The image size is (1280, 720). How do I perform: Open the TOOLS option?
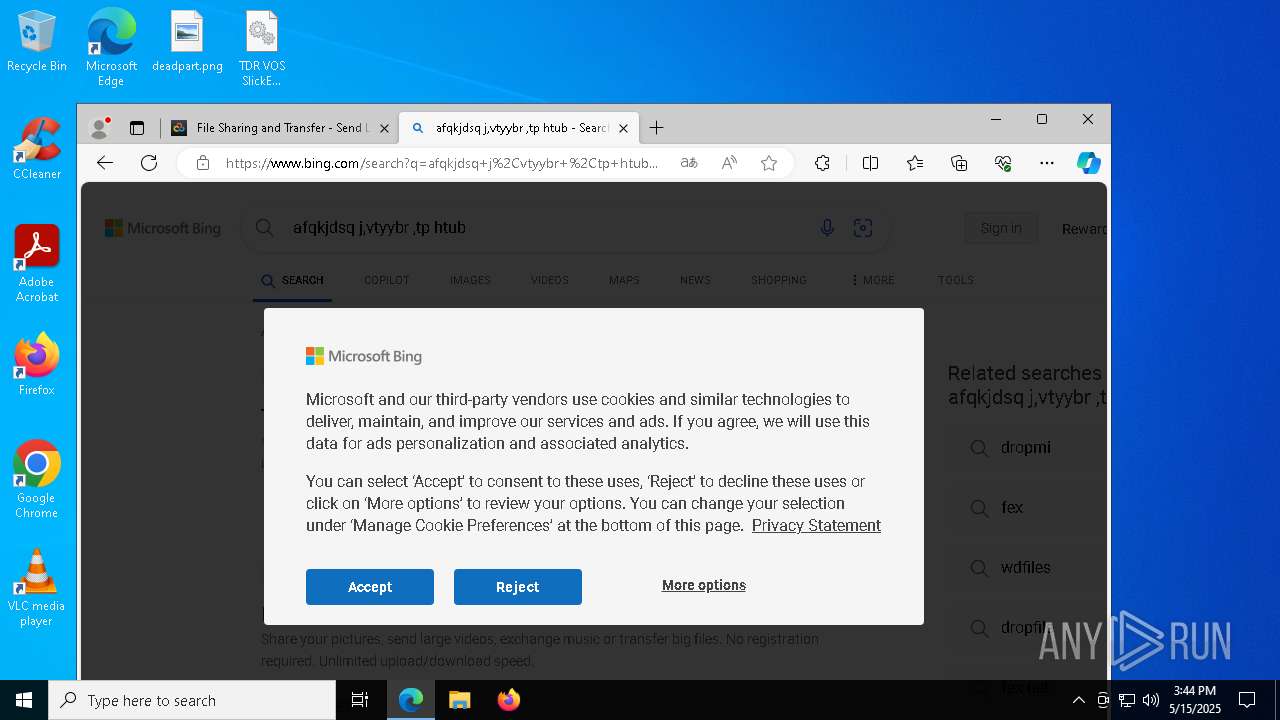956,281
